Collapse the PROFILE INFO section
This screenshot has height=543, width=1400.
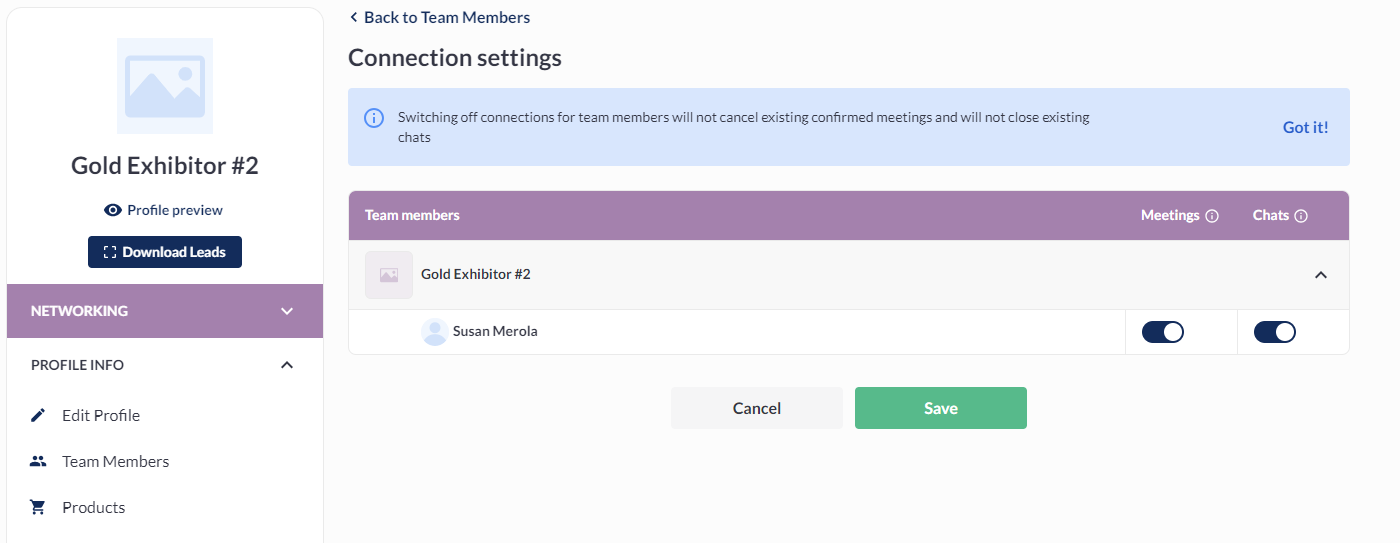tap(287, 365)
